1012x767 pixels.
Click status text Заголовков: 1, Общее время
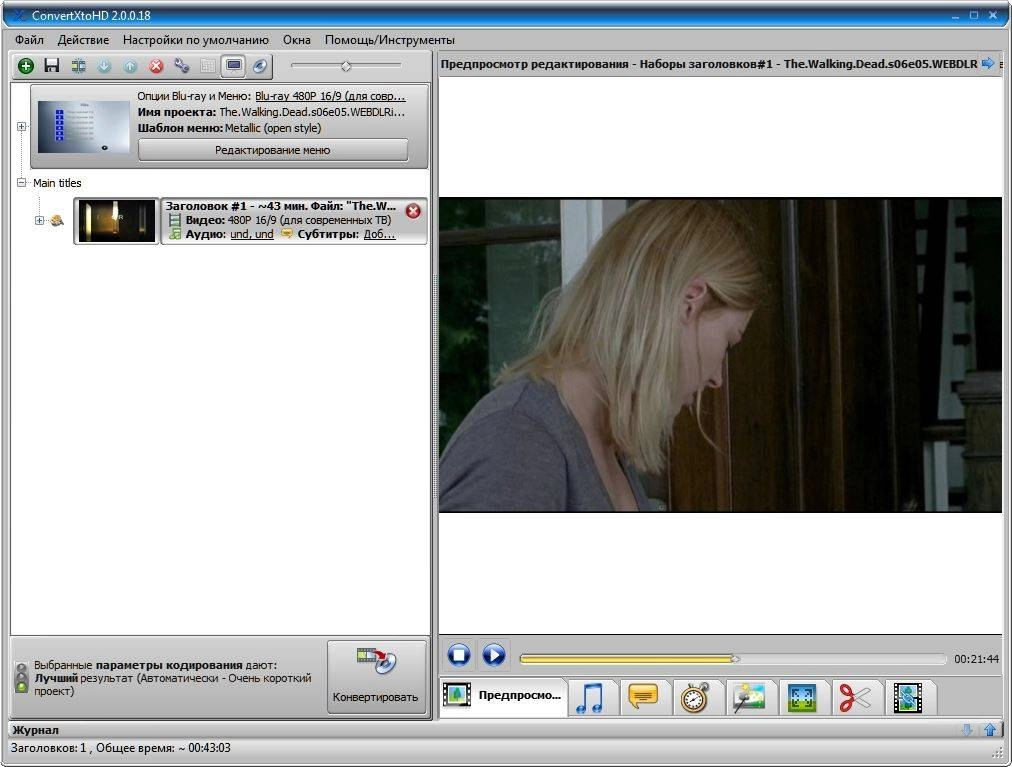(120, 748)
